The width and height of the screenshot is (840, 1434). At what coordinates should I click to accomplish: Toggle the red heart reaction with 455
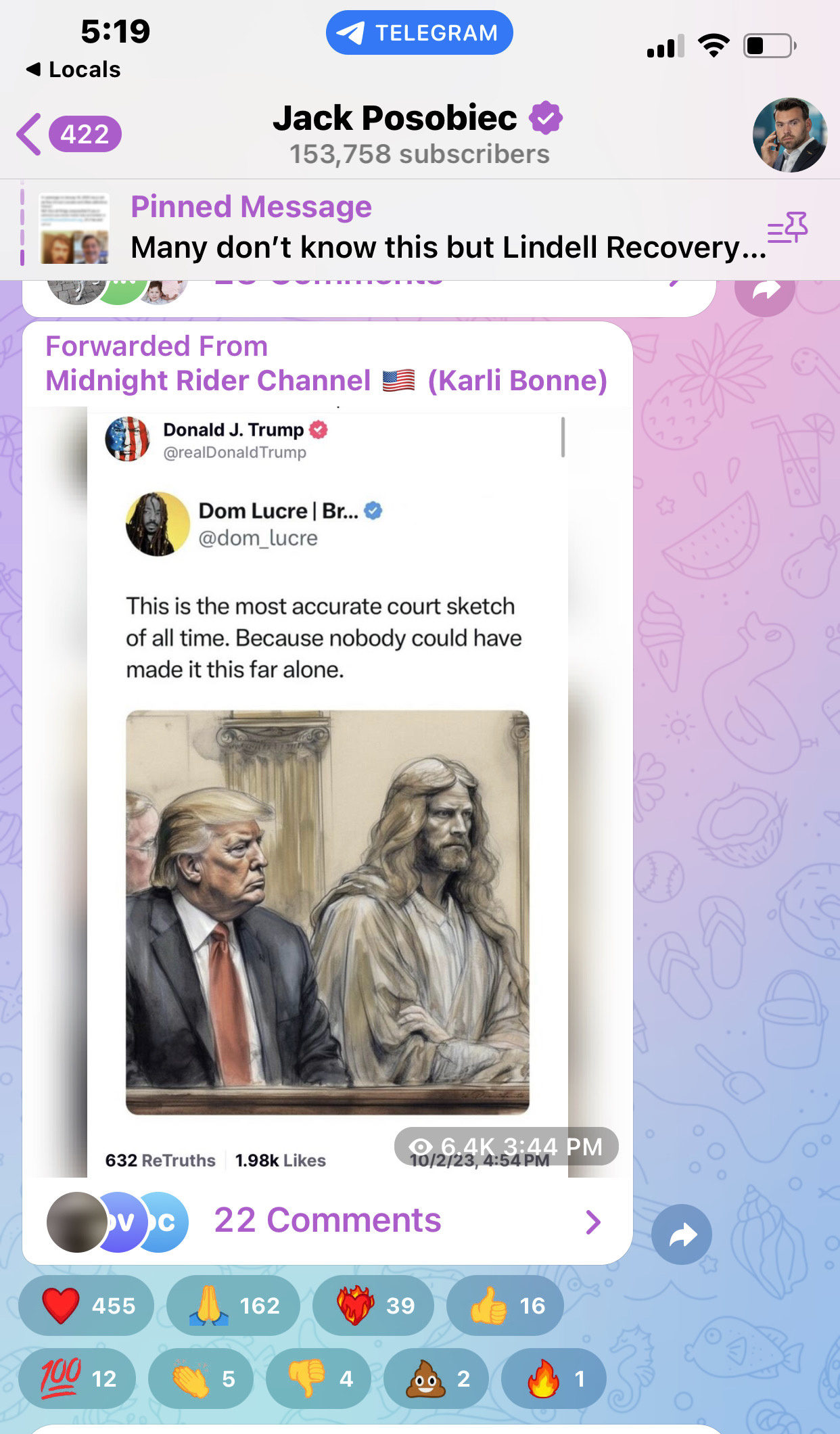coord(86,1305)
